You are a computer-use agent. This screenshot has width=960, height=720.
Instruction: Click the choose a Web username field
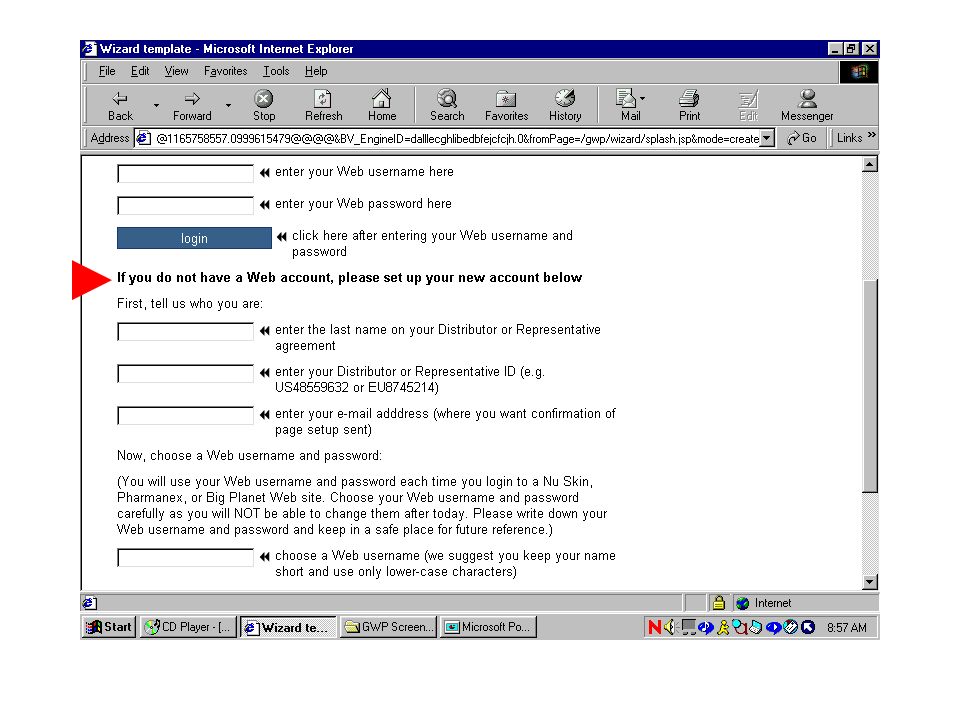click(185, 557)
